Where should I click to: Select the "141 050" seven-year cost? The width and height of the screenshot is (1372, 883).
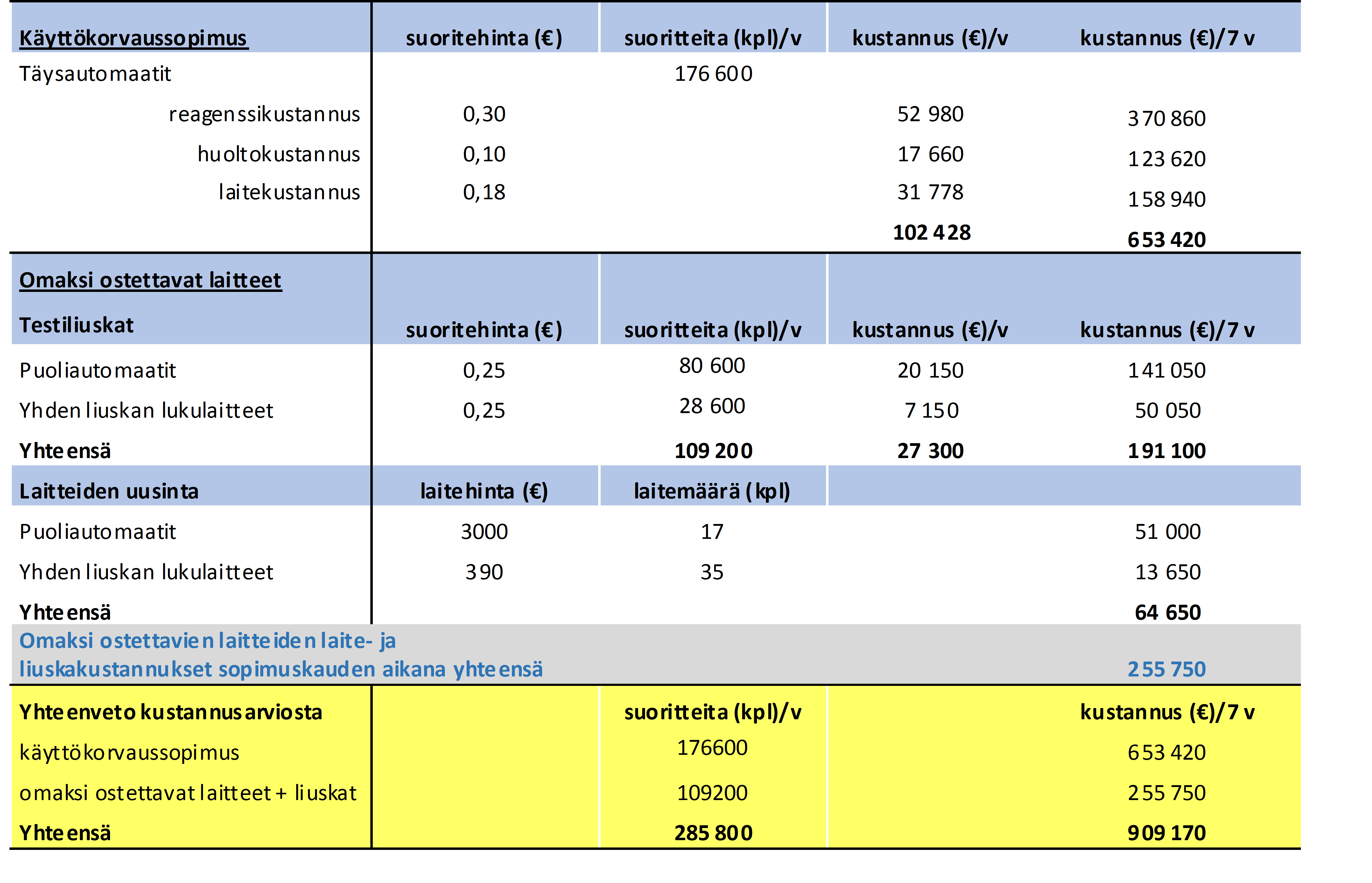pos(1166,370)
